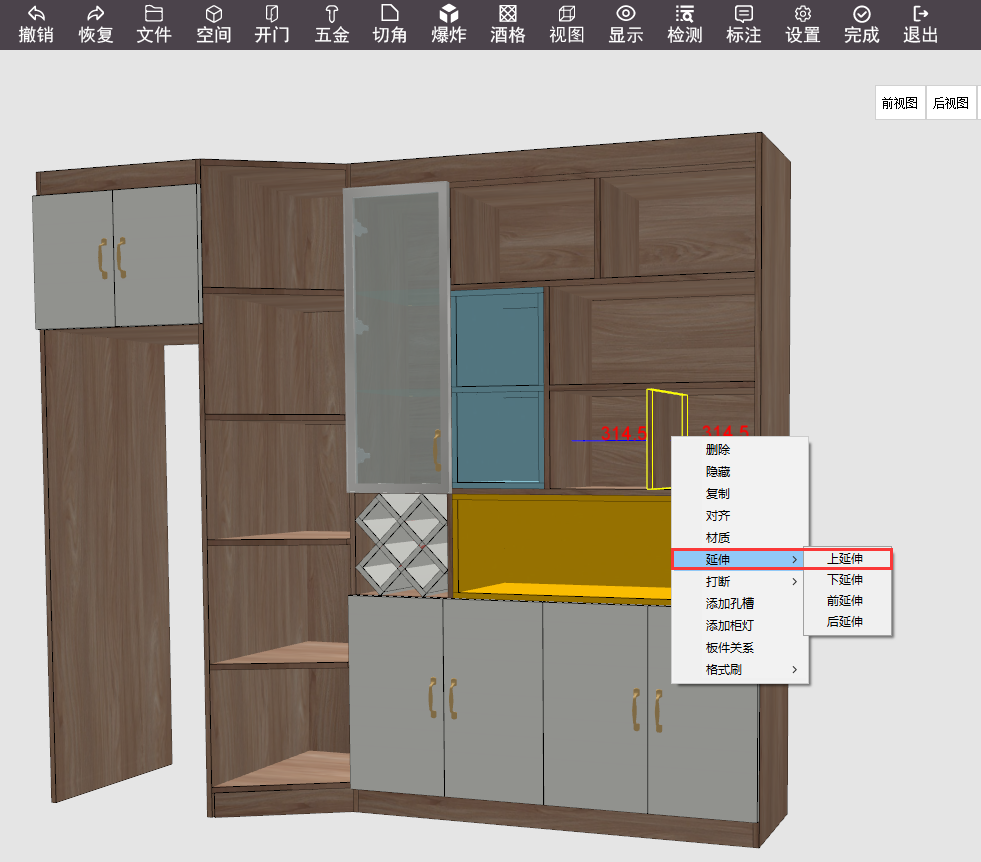Click the 恢复 redo icon
Image resolution: width=981 pixels, height=862 pixels.
tap(96, 13)
